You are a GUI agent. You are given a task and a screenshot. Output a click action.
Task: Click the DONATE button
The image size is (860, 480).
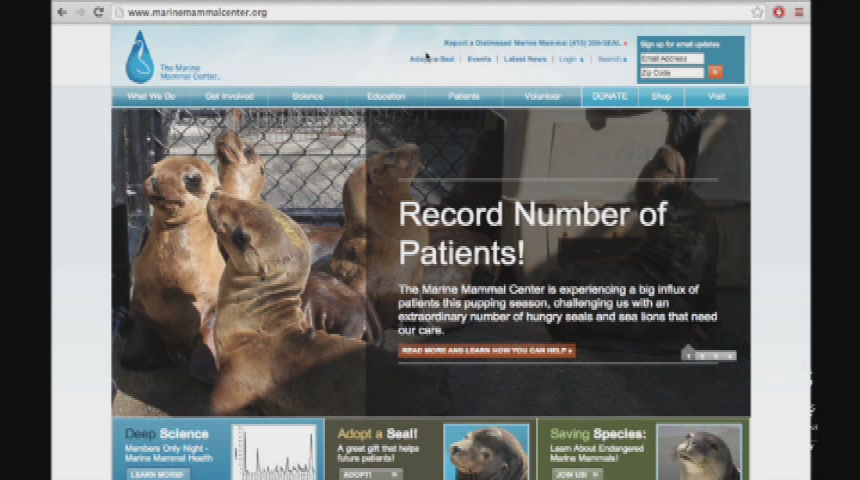click(609, 96)
